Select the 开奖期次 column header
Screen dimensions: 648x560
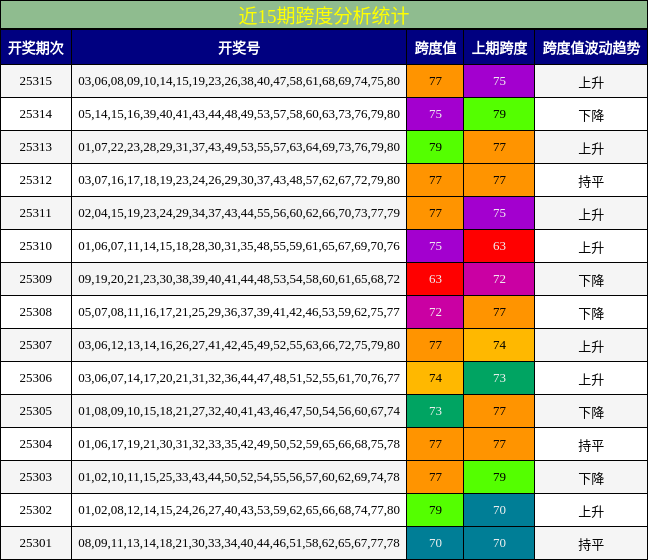click(36, 48)
